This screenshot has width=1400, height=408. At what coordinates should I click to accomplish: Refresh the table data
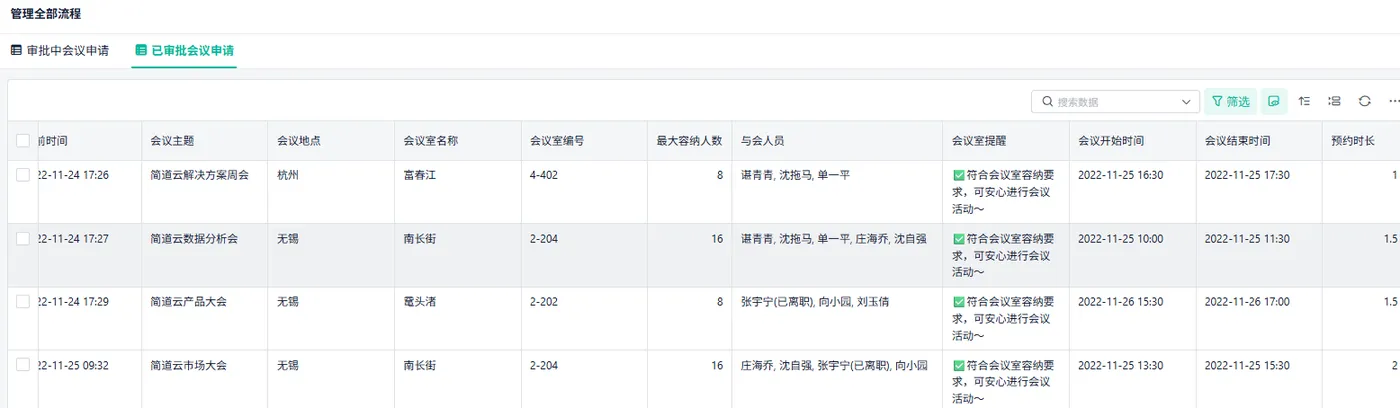point(1364,101)
